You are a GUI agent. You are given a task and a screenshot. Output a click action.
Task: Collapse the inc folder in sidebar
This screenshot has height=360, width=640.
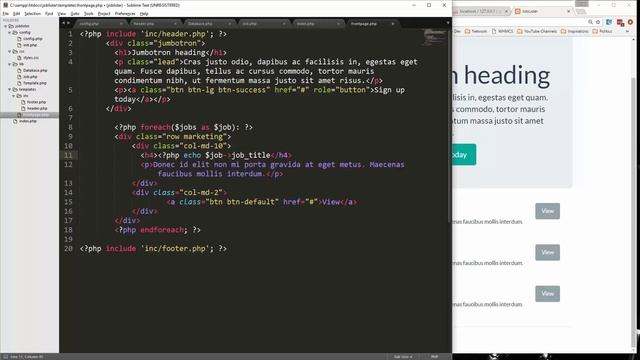13,96
